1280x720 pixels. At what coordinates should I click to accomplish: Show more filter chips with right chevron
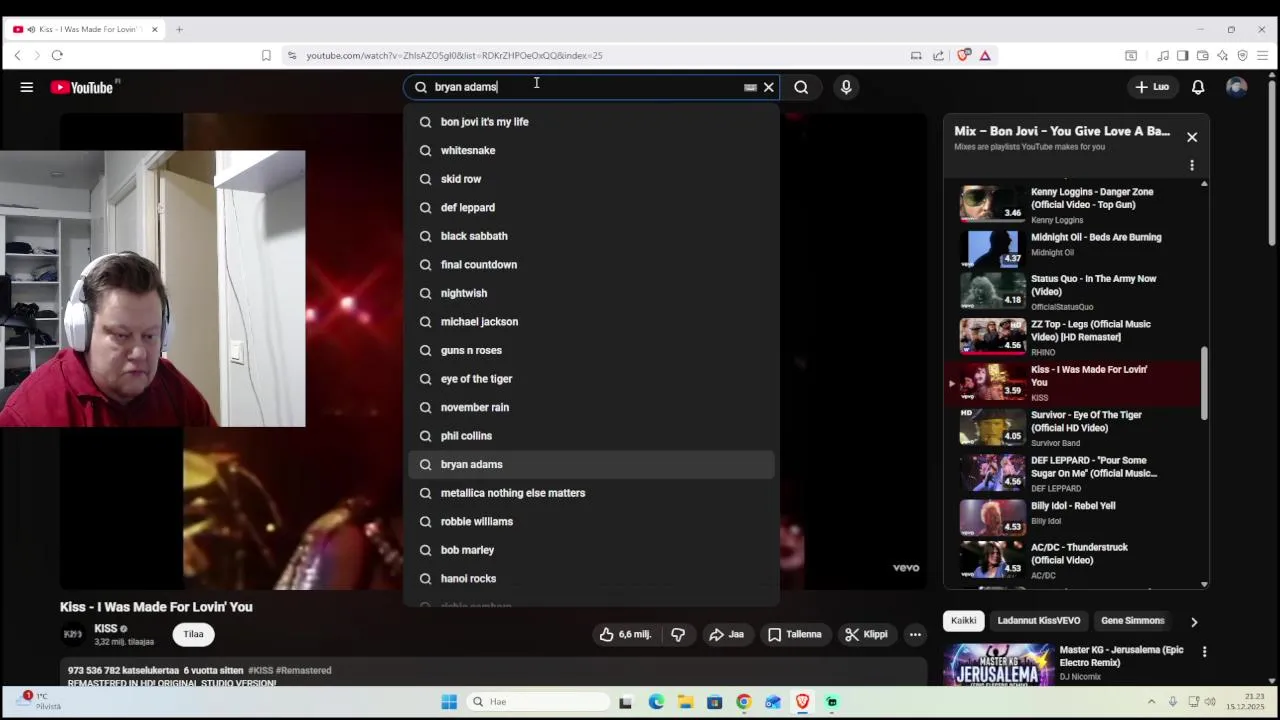(x=1194, y=622)
